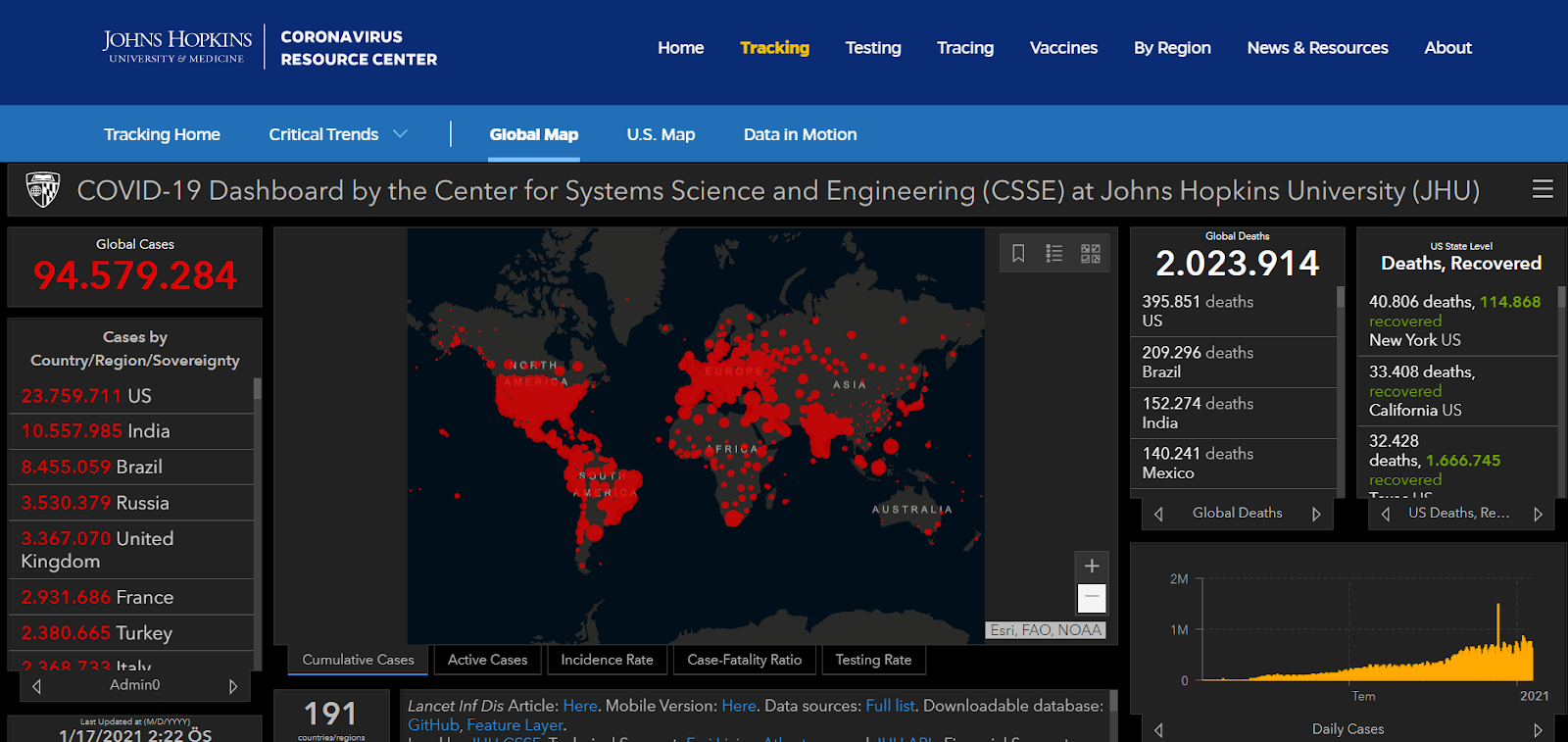This screenshot has height=742, width=1568.
Task: Select 152.274 deaths India row
Action: (1235, 413)
